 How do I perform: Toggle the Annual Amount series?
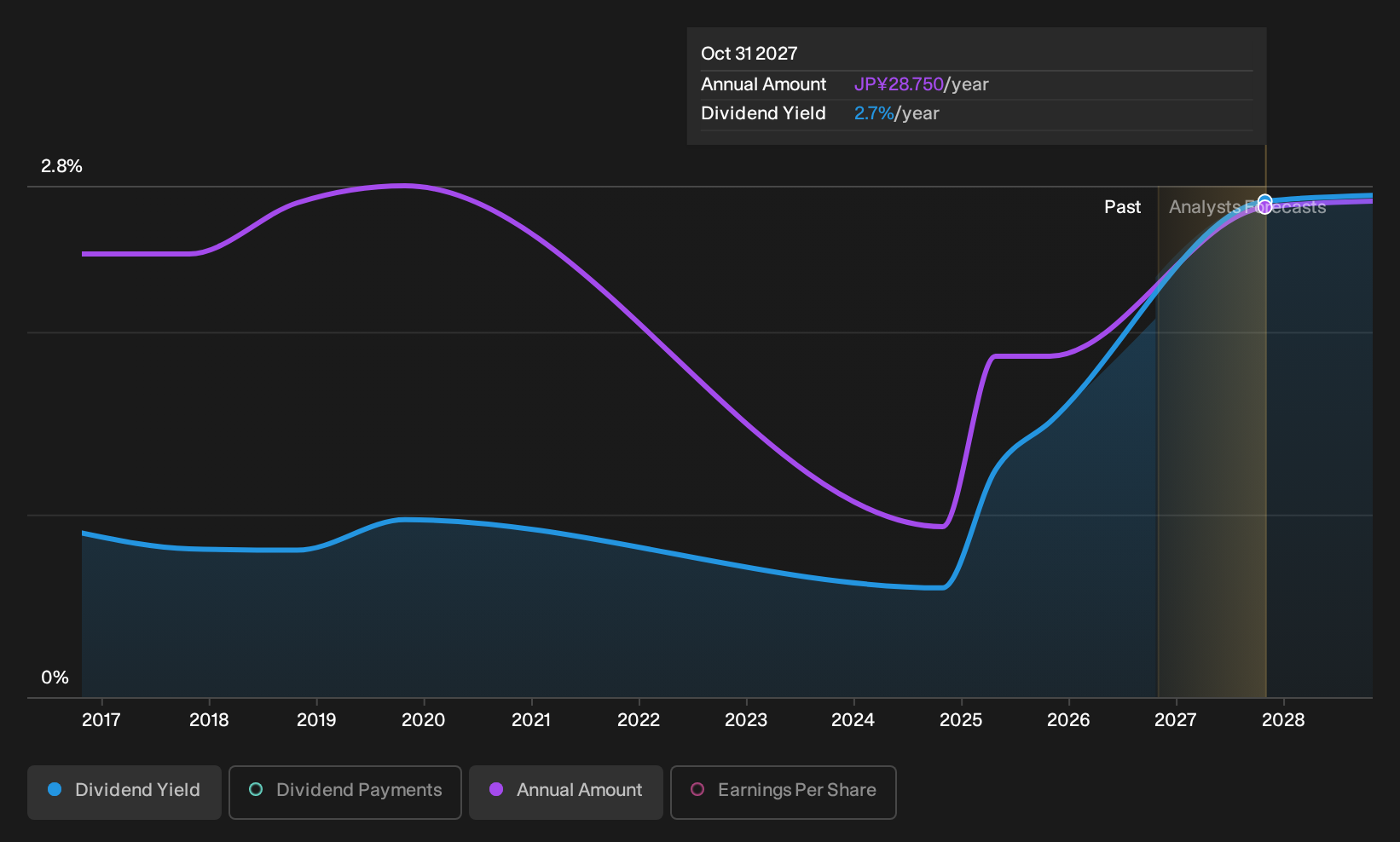pyautogui.click(x=566, y=793)
